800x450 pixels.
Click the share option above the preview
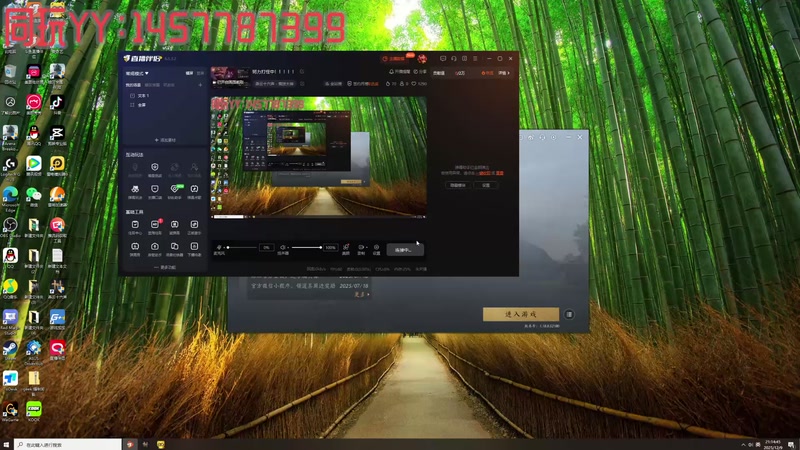coord(420,72)
